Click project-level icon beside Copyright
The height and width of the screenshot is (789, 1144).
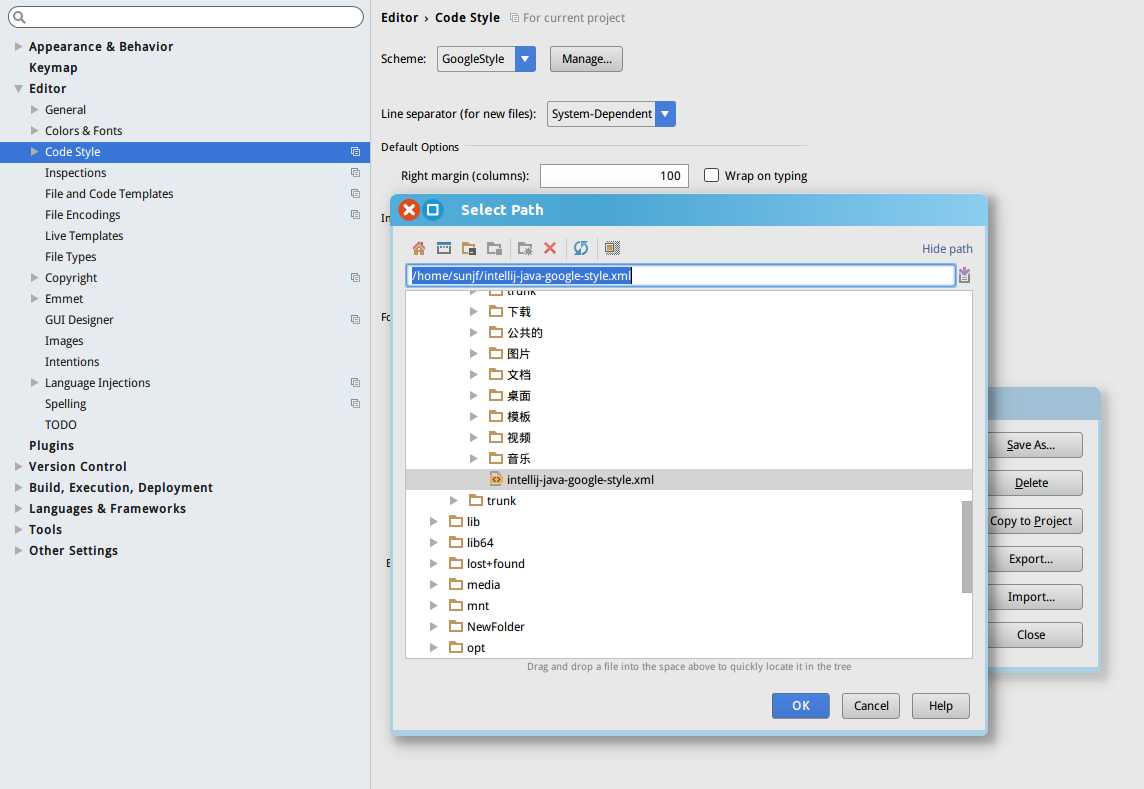[355, 277]
